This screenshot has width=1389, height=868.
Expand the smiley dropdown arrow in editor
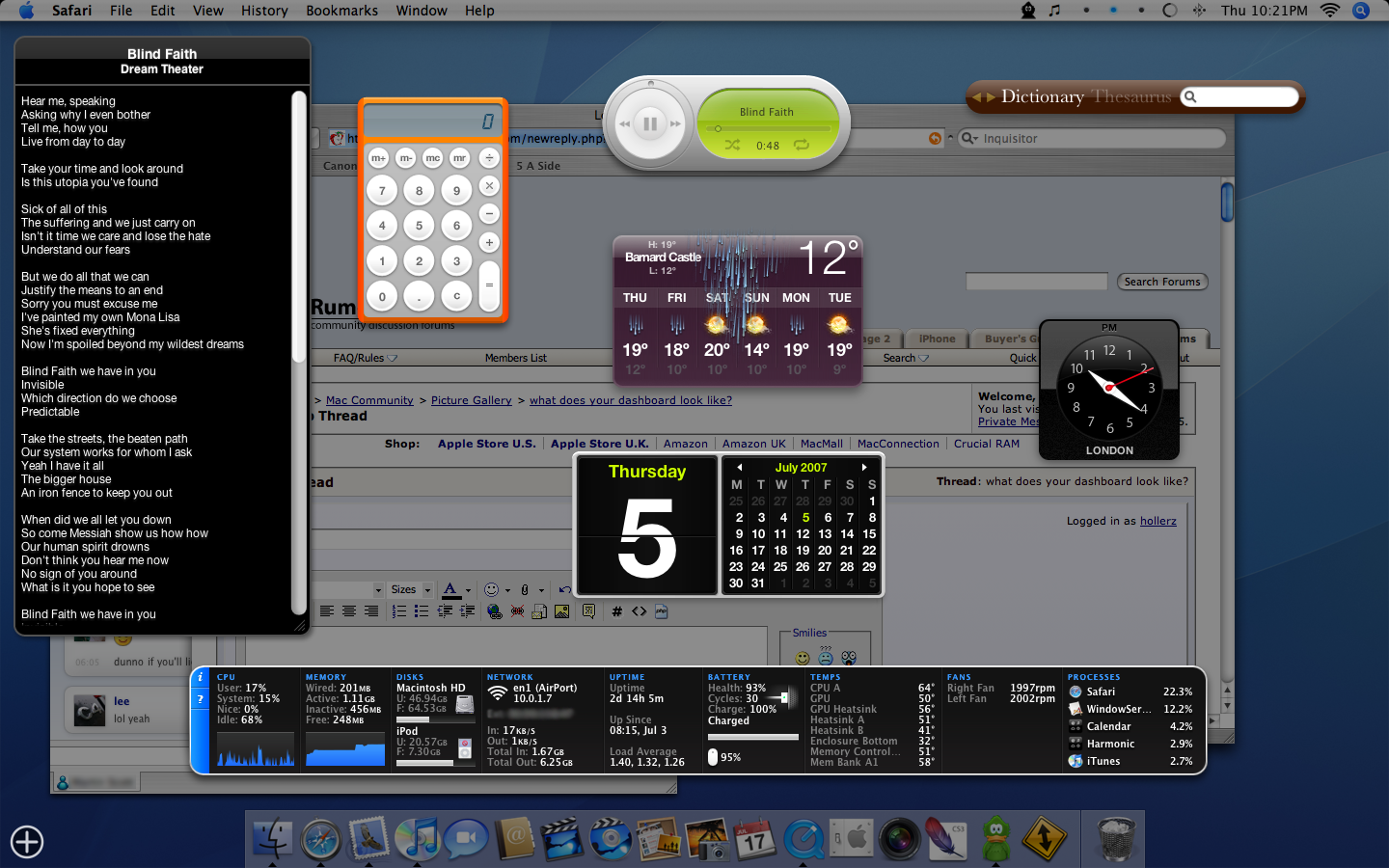pyautogui.click(x=507, y=590)
